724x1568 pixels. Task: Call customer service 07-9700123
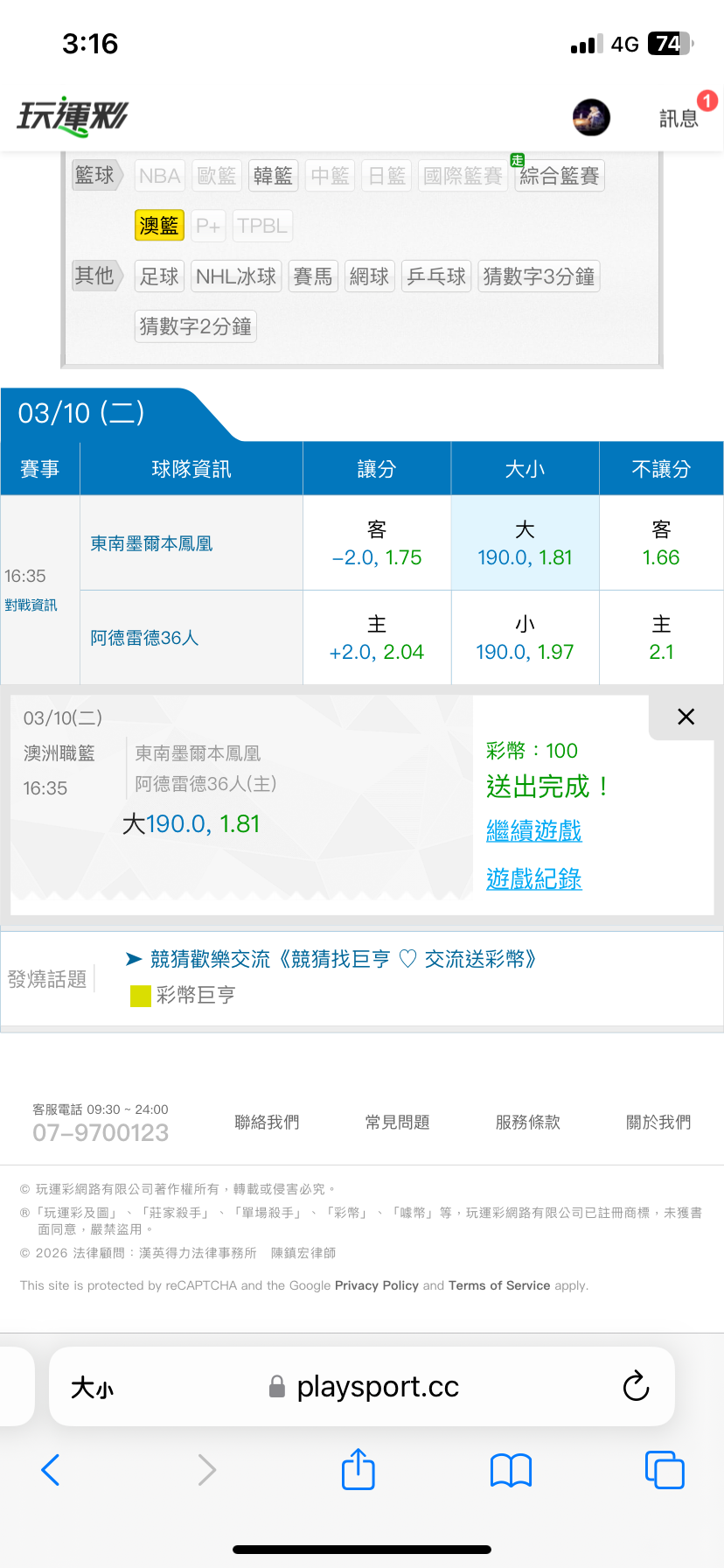(101, 1133)
